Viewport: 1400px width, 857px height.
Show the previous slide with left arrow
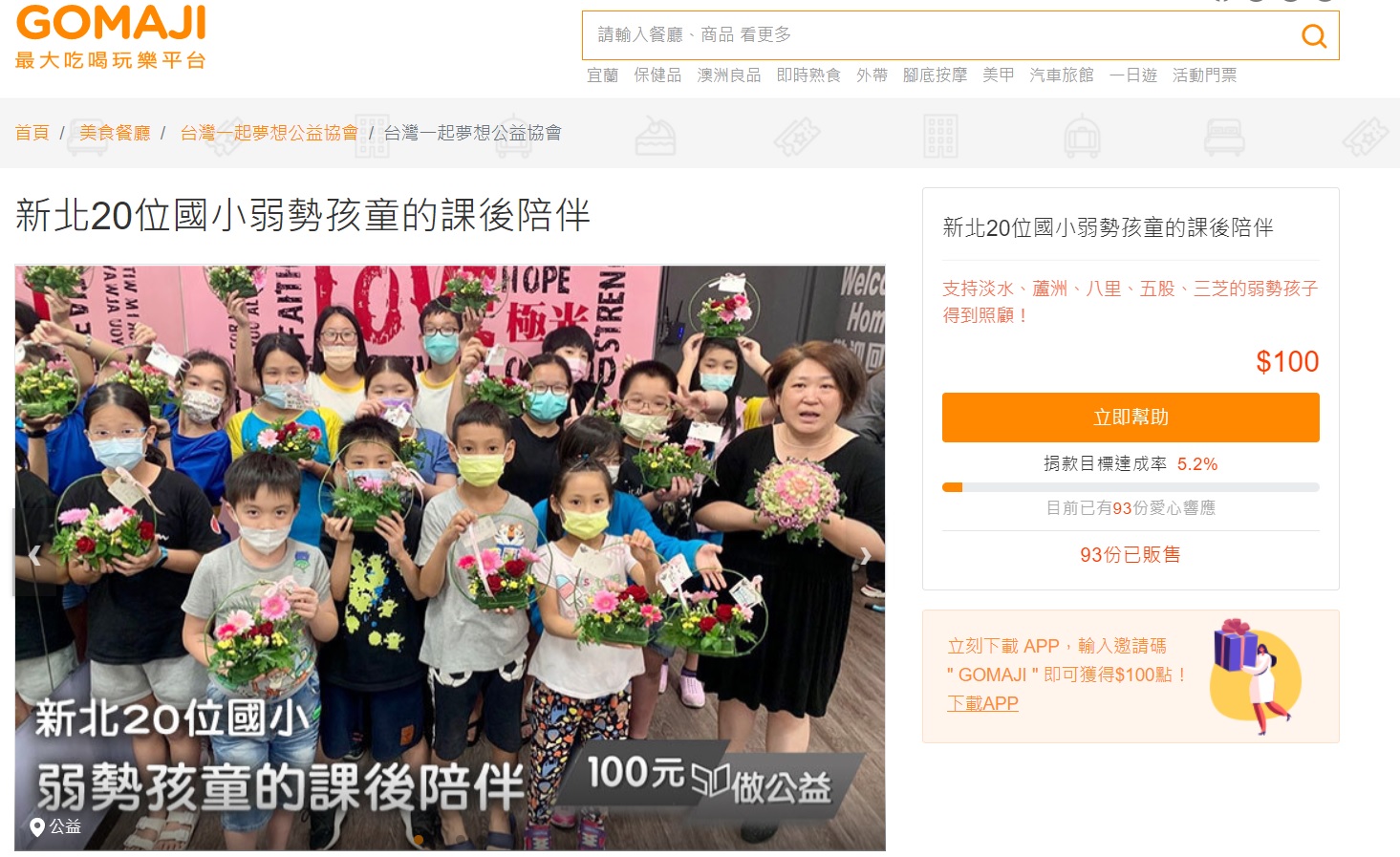coord(34,555)
